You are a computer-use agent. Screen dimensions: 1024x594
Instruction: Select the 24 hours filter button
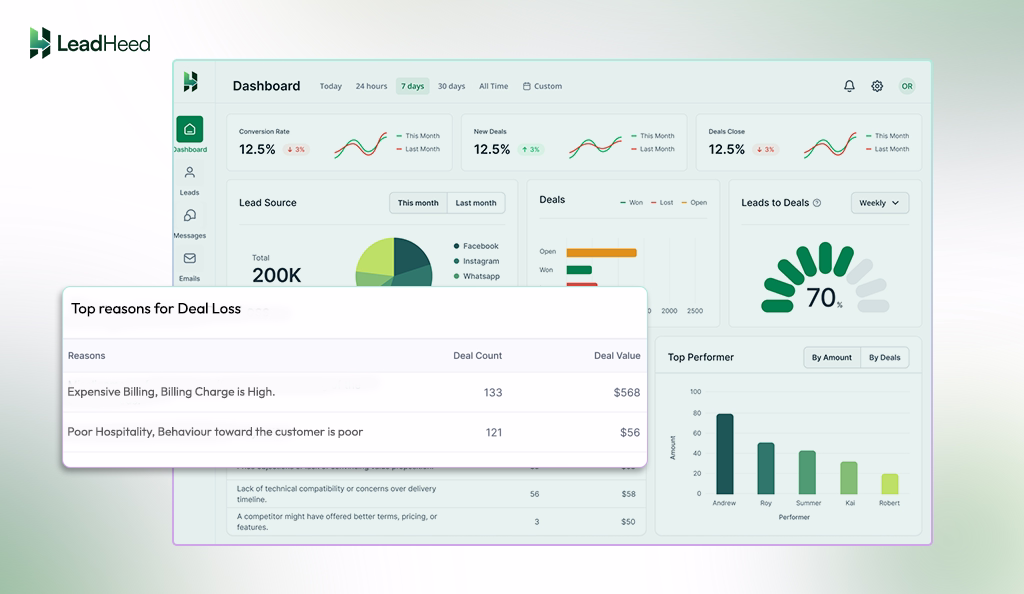click(370, 86)
